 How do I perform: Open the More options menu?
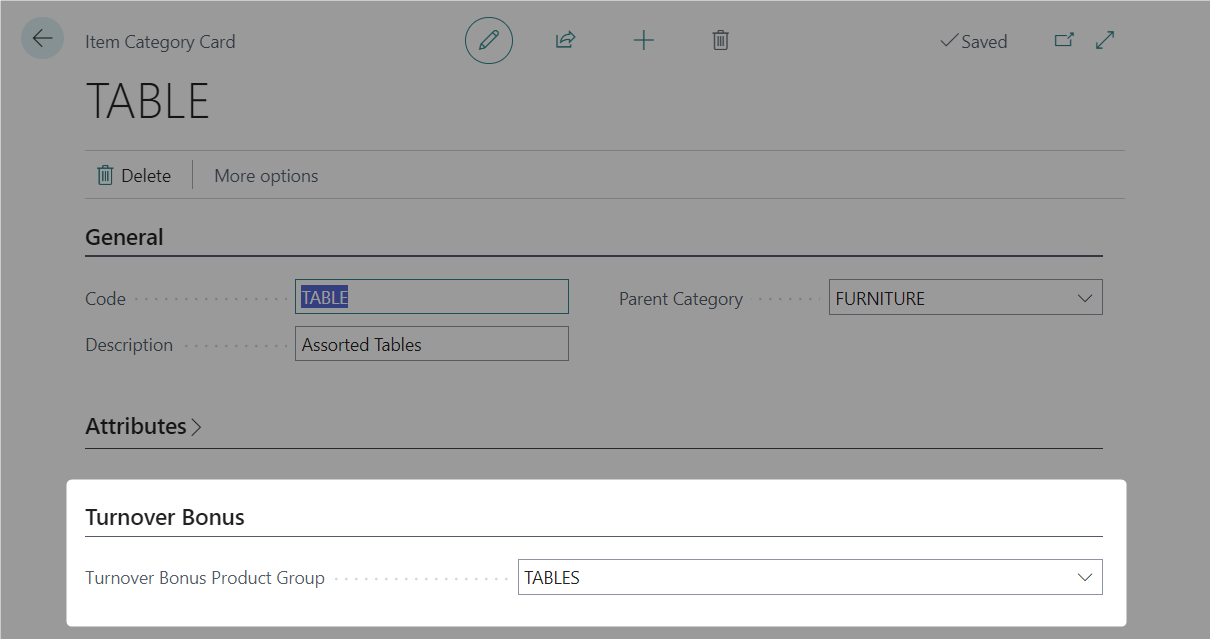point(266,176)
